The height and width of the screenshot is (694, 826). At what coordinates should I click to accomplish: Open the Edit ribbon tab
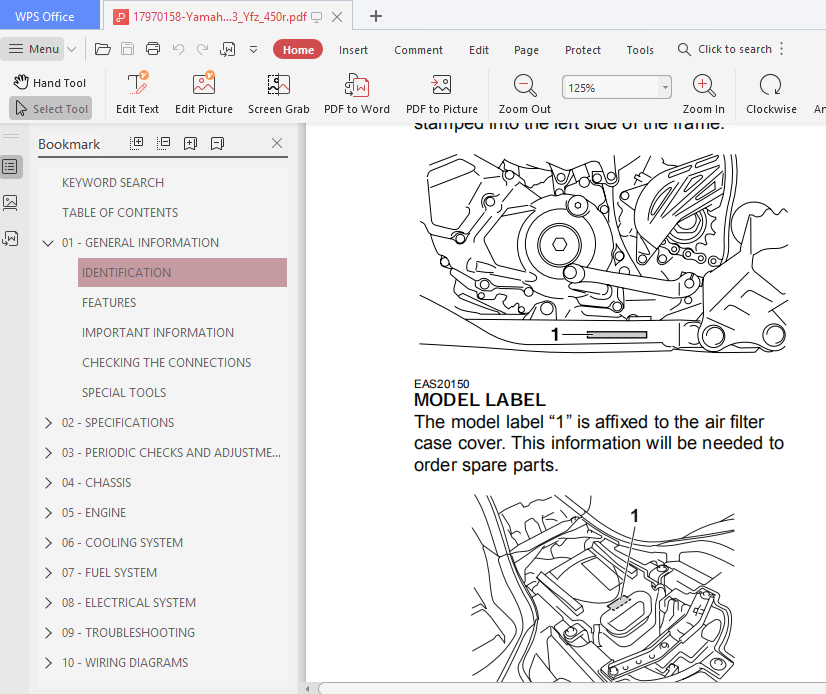pyautogui.click(x=479, y=50)
